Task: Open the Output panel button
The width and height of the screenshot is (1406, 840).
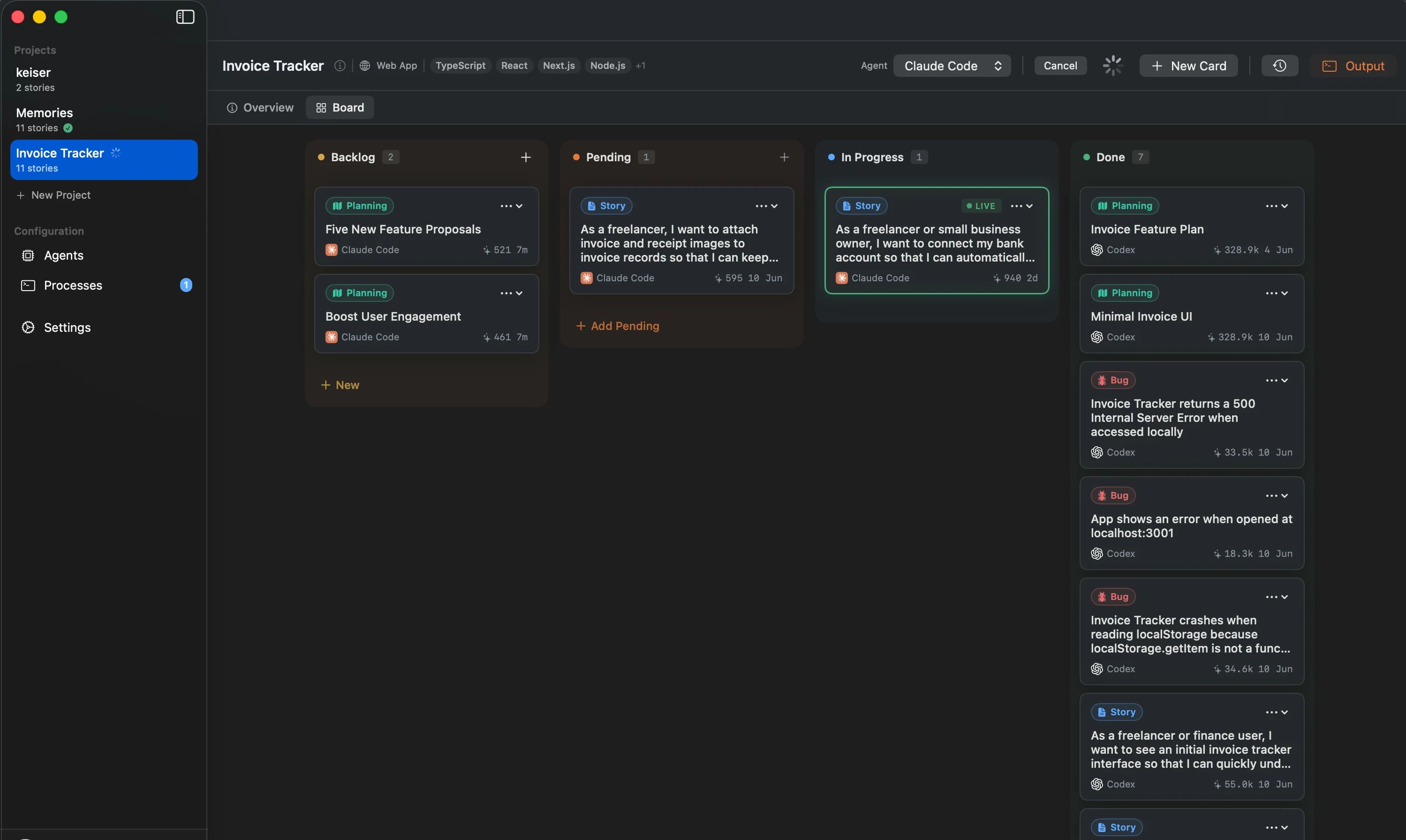Action: (1353, 66)
